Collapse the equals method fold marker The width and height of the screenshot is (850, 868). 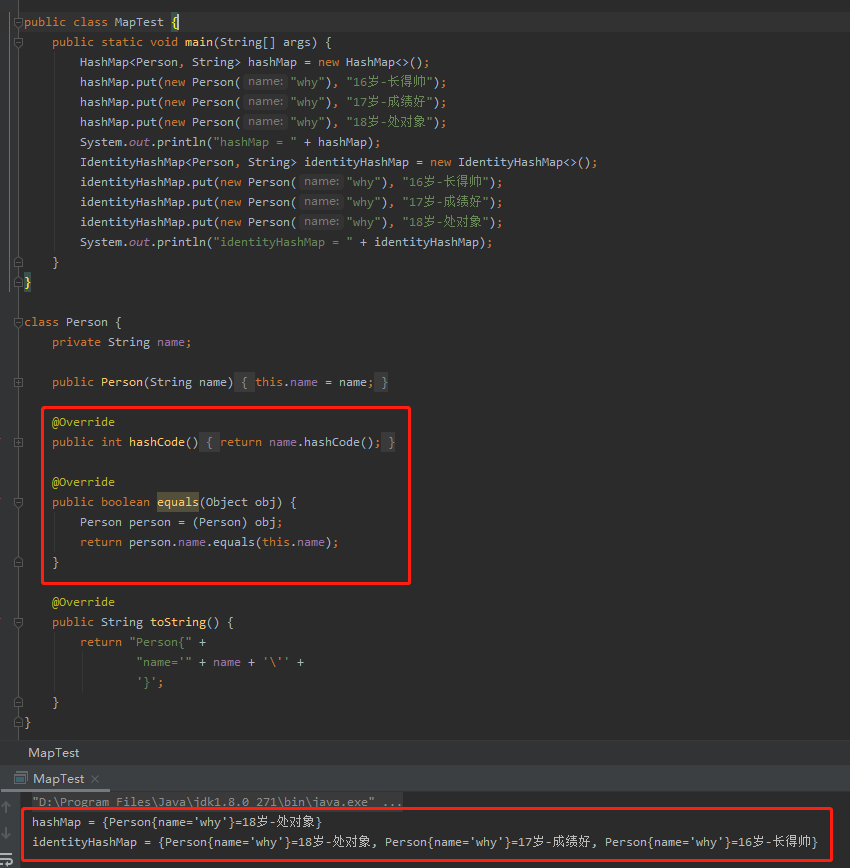18,502
